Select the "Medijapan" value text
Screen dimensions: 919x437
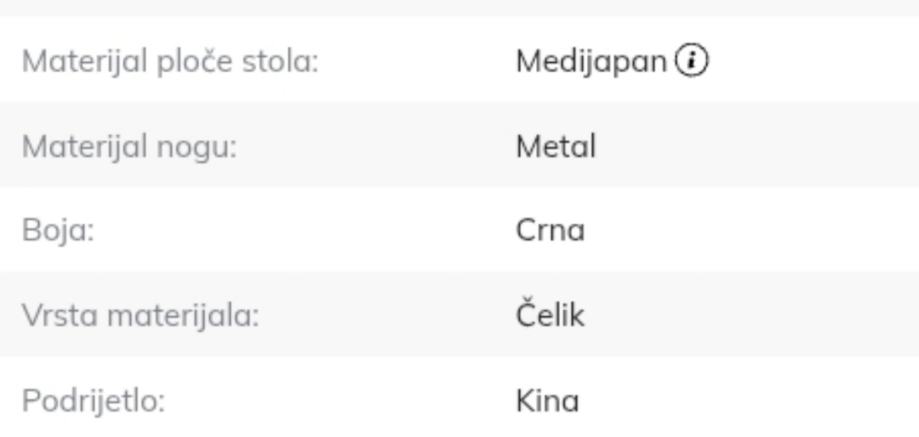(590, 62)
